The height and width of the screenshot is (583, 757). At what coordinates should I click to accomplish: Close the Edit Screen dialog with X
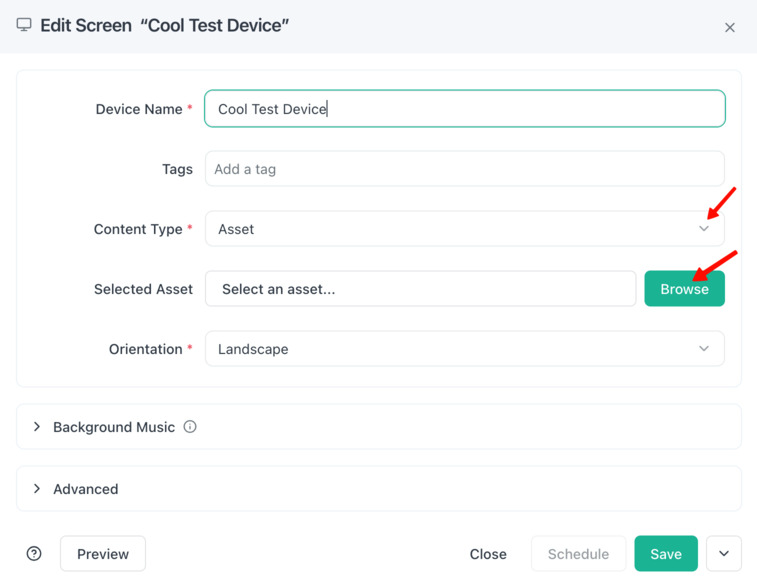click(729, 28)
